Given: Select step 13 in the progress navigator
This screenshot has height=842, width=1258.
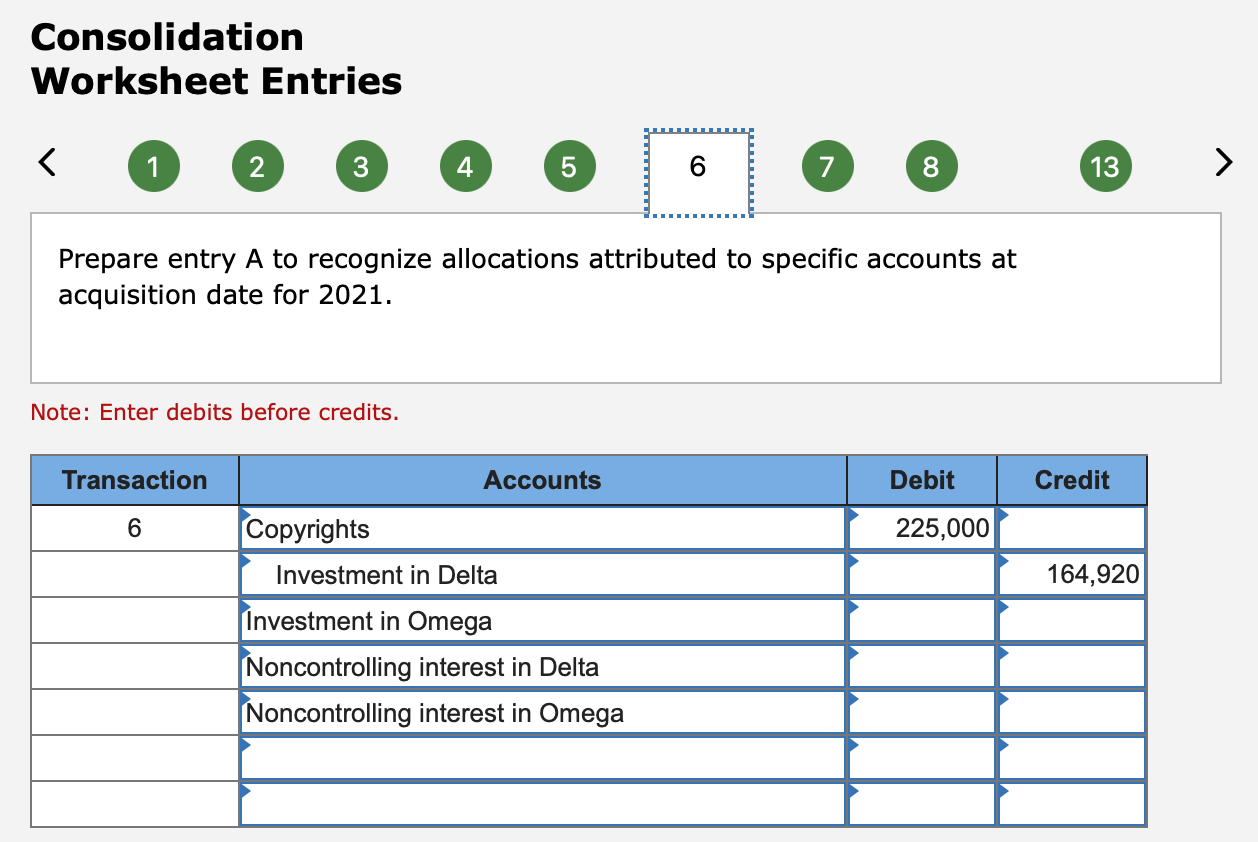Looking at the screenshot, I should point(1105,165).
